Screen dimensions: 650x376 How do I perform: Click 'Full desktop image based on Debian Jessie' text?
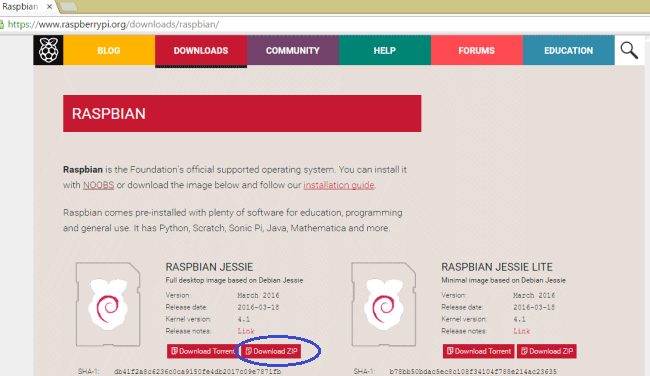pos(234,280)
